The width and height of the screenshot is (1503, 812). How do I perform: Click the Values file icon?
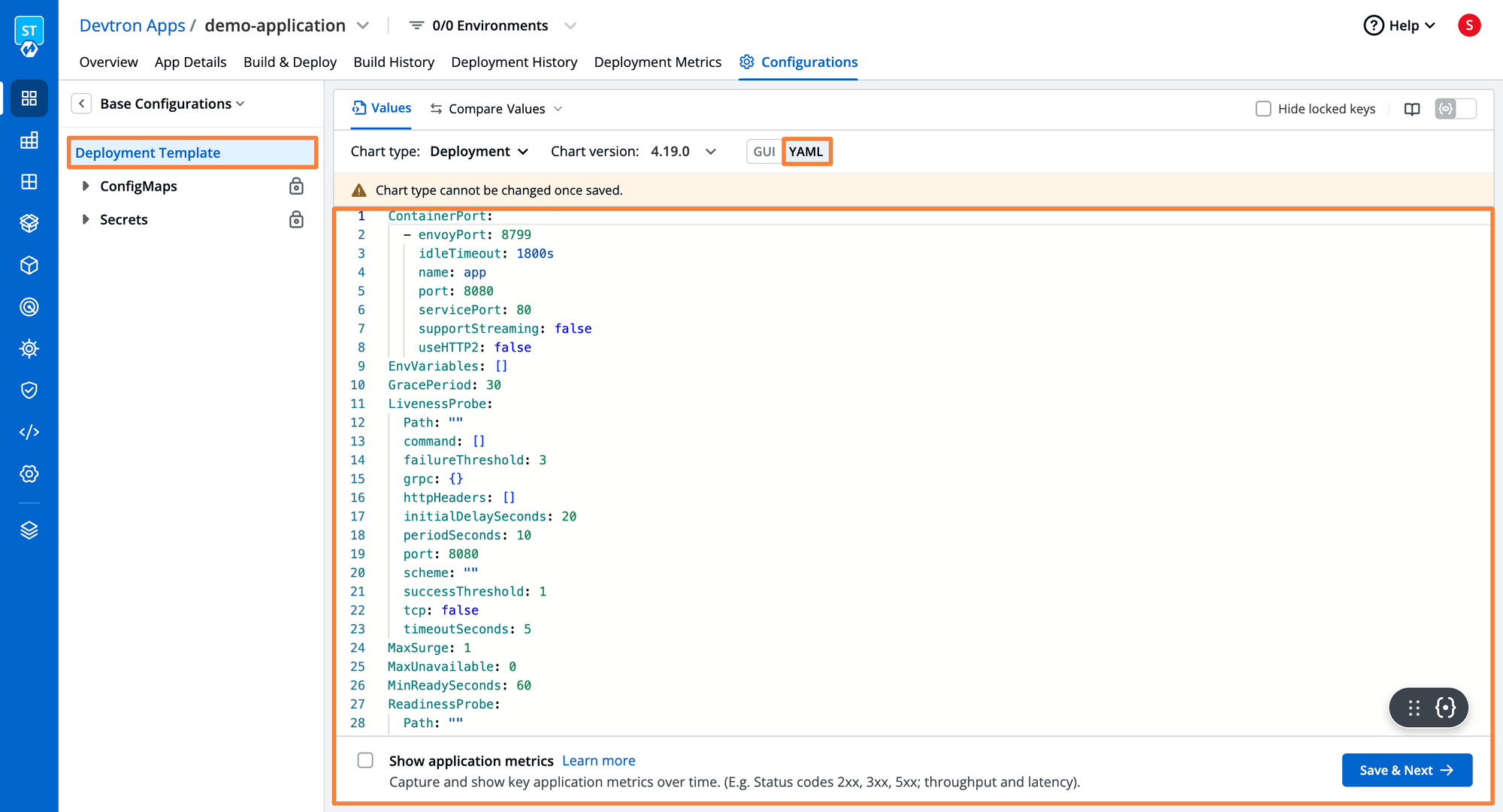[359, 108]
